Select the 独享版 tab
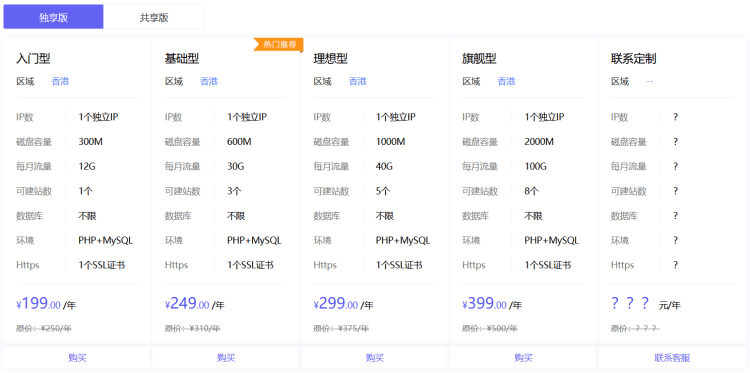This screenshot has height=373, width=750. (x=54, y=17)
